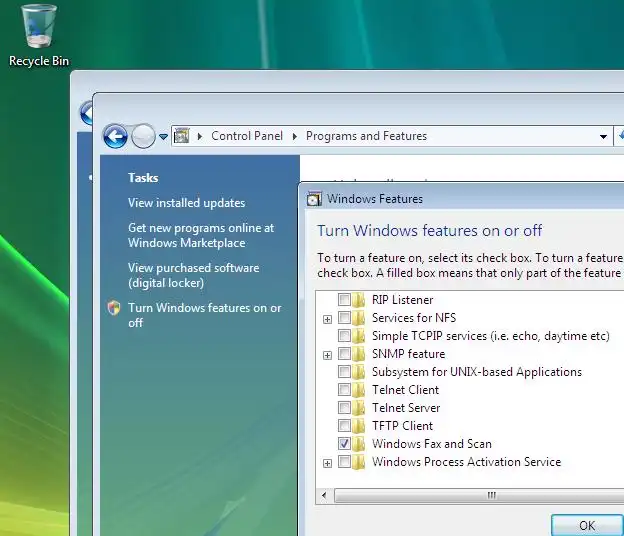Toggle Windows Process Activation Service checkbox
This screenshot has width=624, height=536.
point(344,462)
